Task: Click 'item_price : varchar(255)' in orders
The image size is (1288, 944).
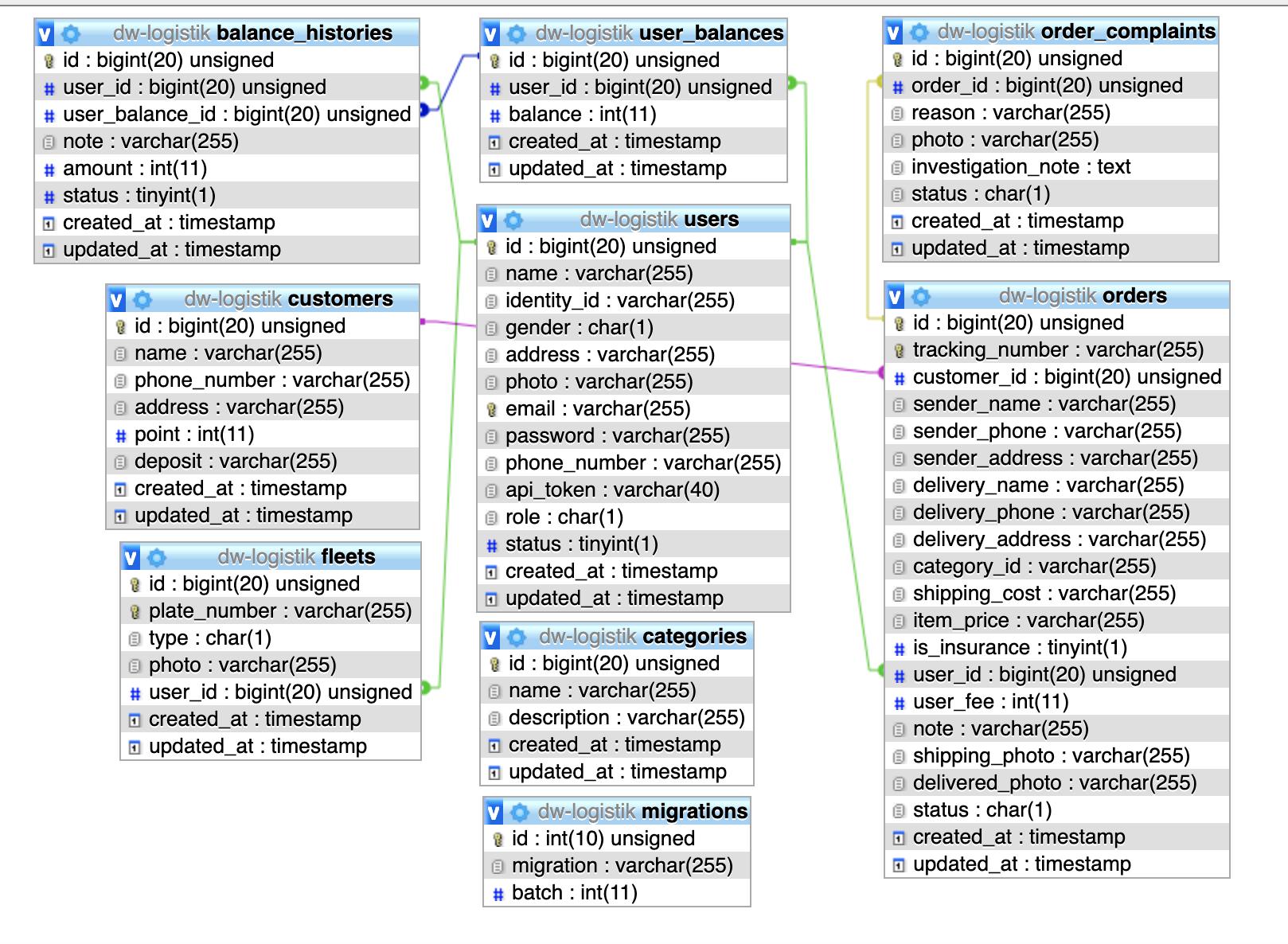Action: (x=1028, y=621)
